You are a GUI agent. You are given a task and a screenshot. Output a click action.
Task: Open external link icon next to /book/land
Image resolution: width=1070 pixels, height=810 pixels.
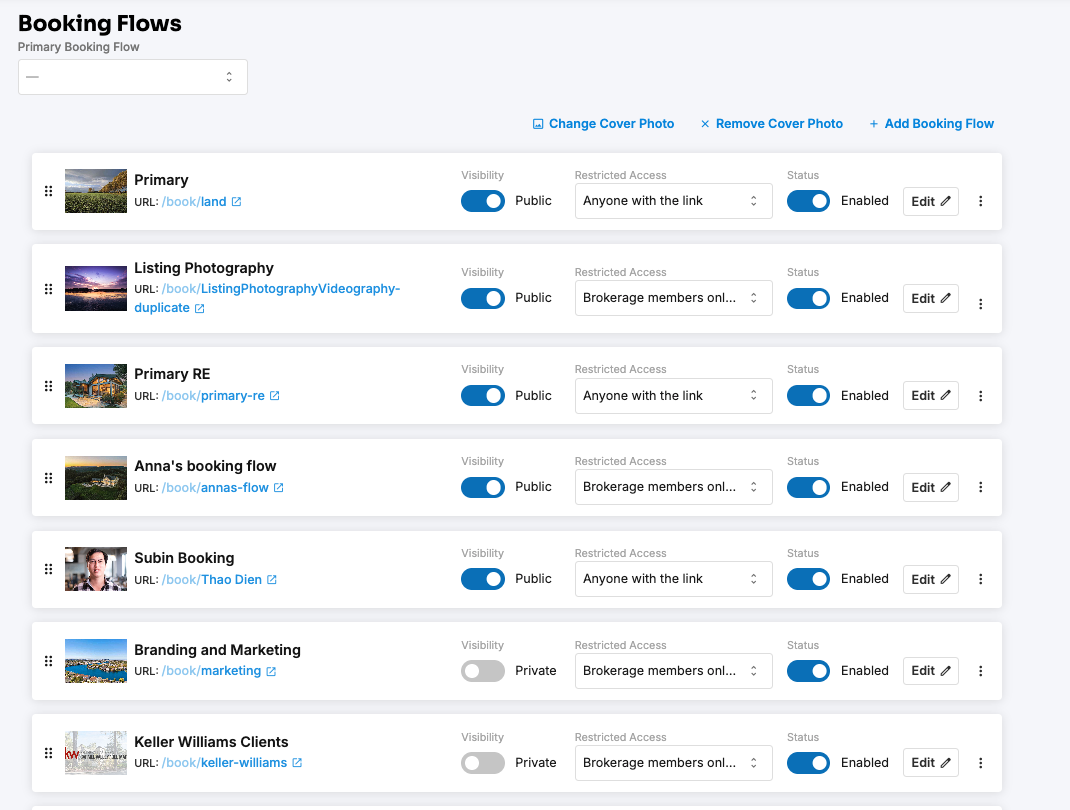pos(236,202)
